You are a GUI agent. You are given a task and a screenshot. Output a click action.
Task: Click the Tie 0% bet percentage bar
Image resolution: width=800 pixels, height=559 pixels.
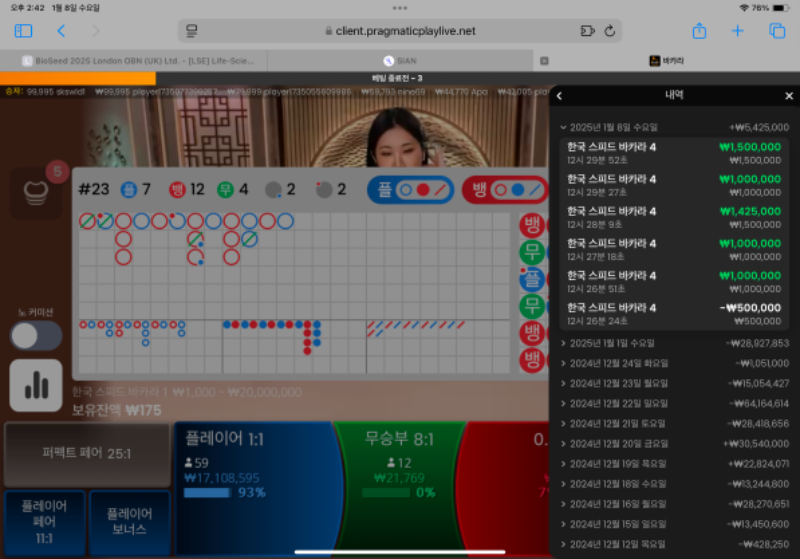tap(386, 493)
